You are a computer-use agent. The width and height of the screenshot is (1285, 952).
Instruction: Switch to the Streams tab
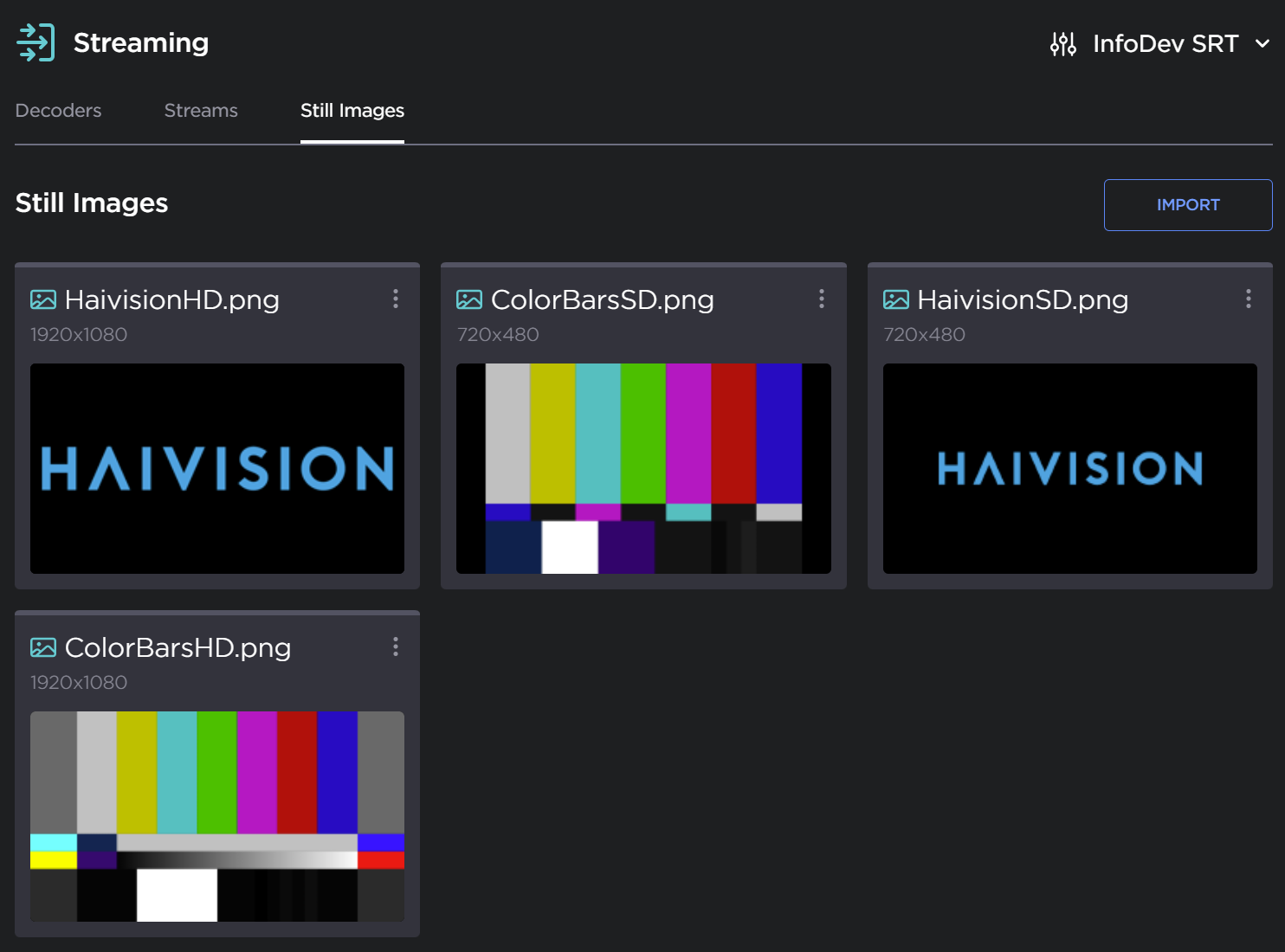[x=201, y=111]
